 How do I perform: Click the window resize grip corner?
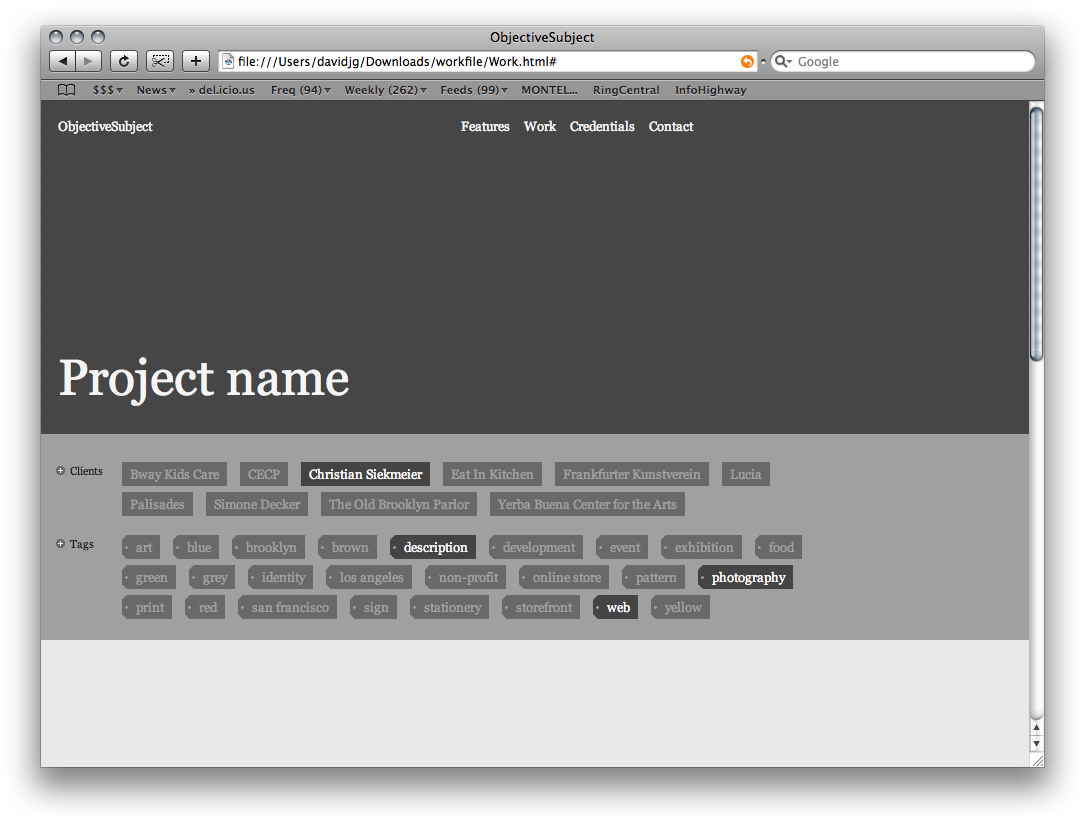[1037, 760]
